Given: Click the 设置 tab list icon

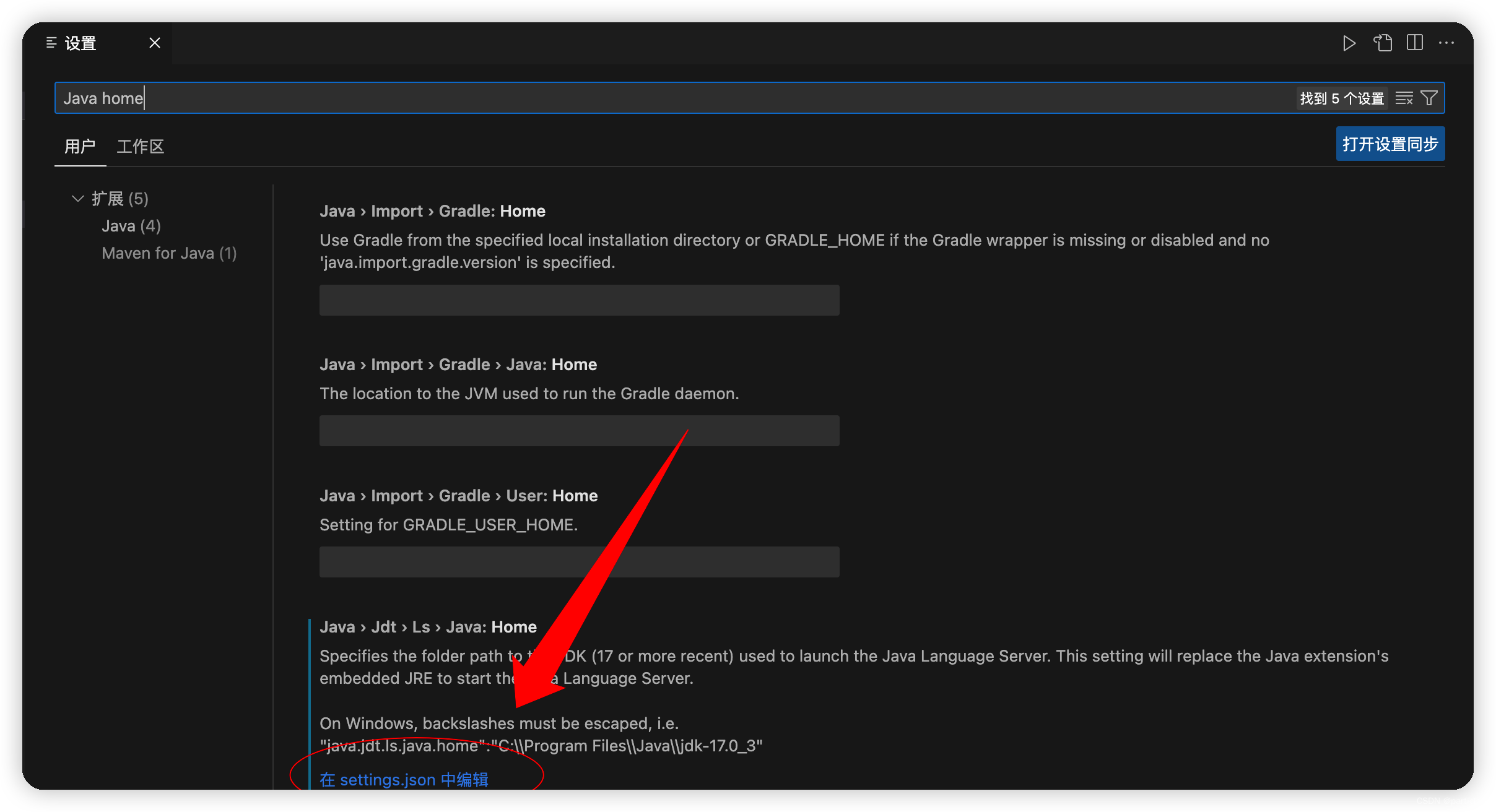Looking at the screenshot, I should click(51, 43).
